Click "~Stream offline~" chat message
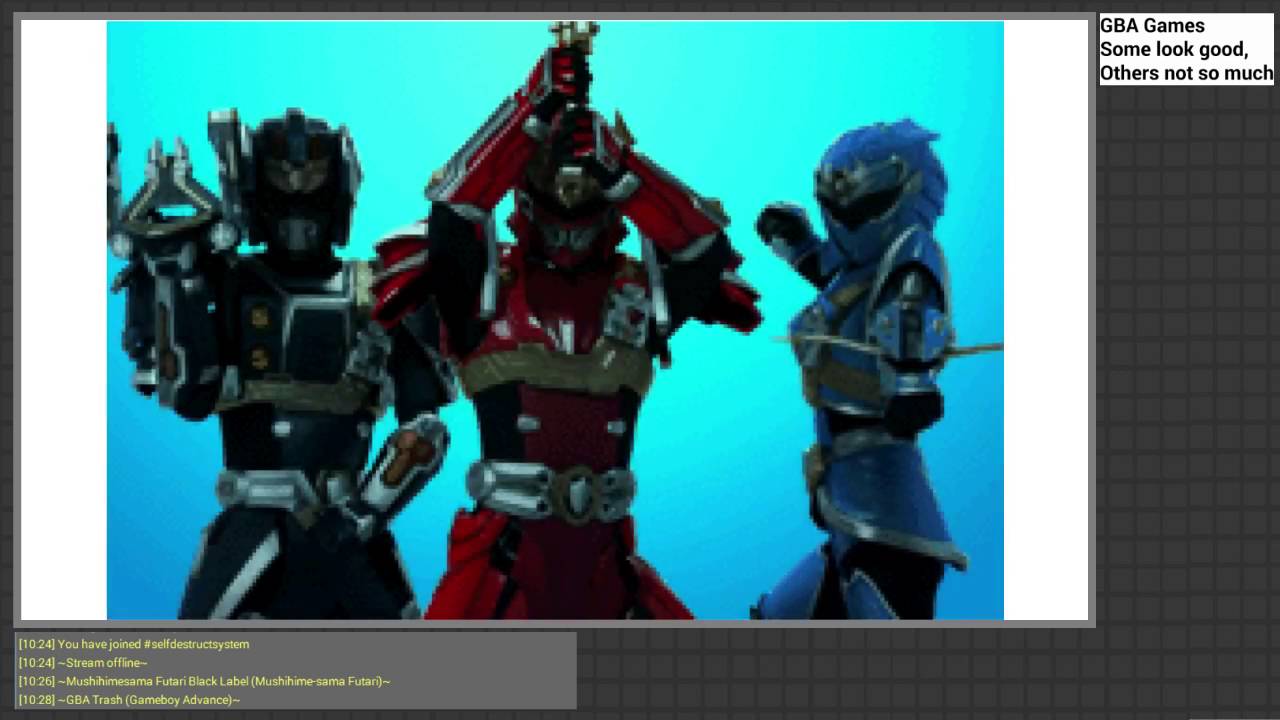The image size is (1280, 720). pyautogui.click(x=83, y=662)
